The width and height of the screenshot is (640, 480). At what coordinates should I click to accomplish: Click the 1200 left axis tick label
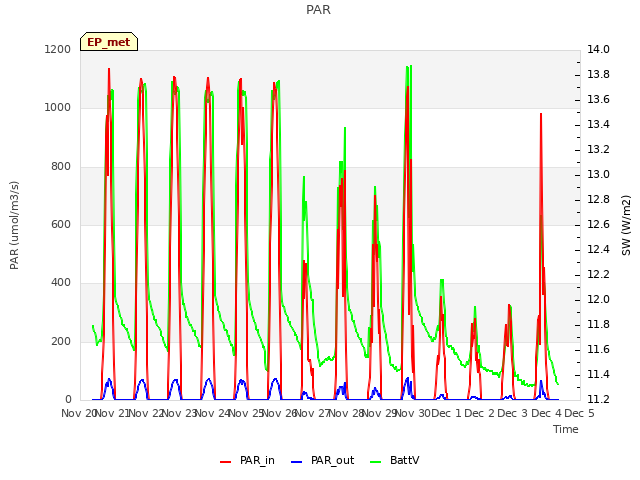click(58, 49)
